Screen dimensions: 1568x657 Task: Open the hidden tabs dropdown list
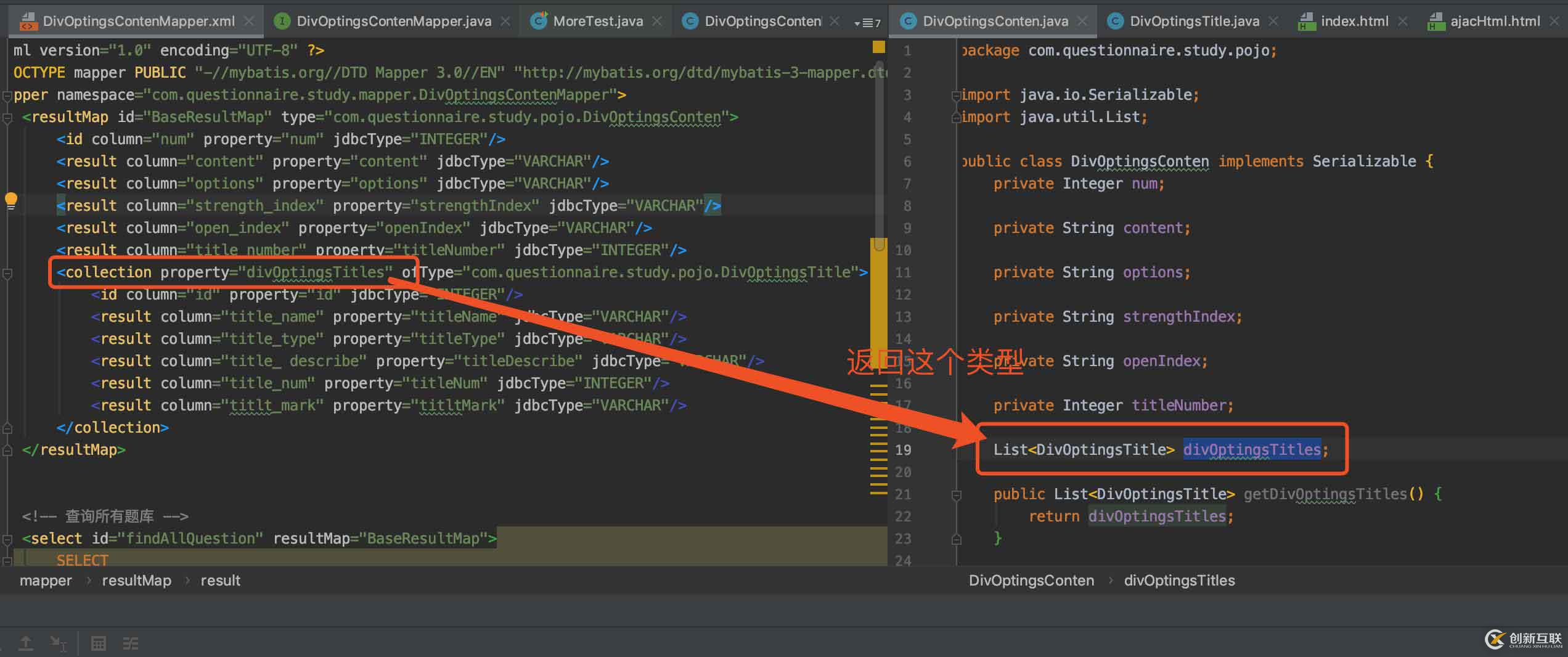867,23
